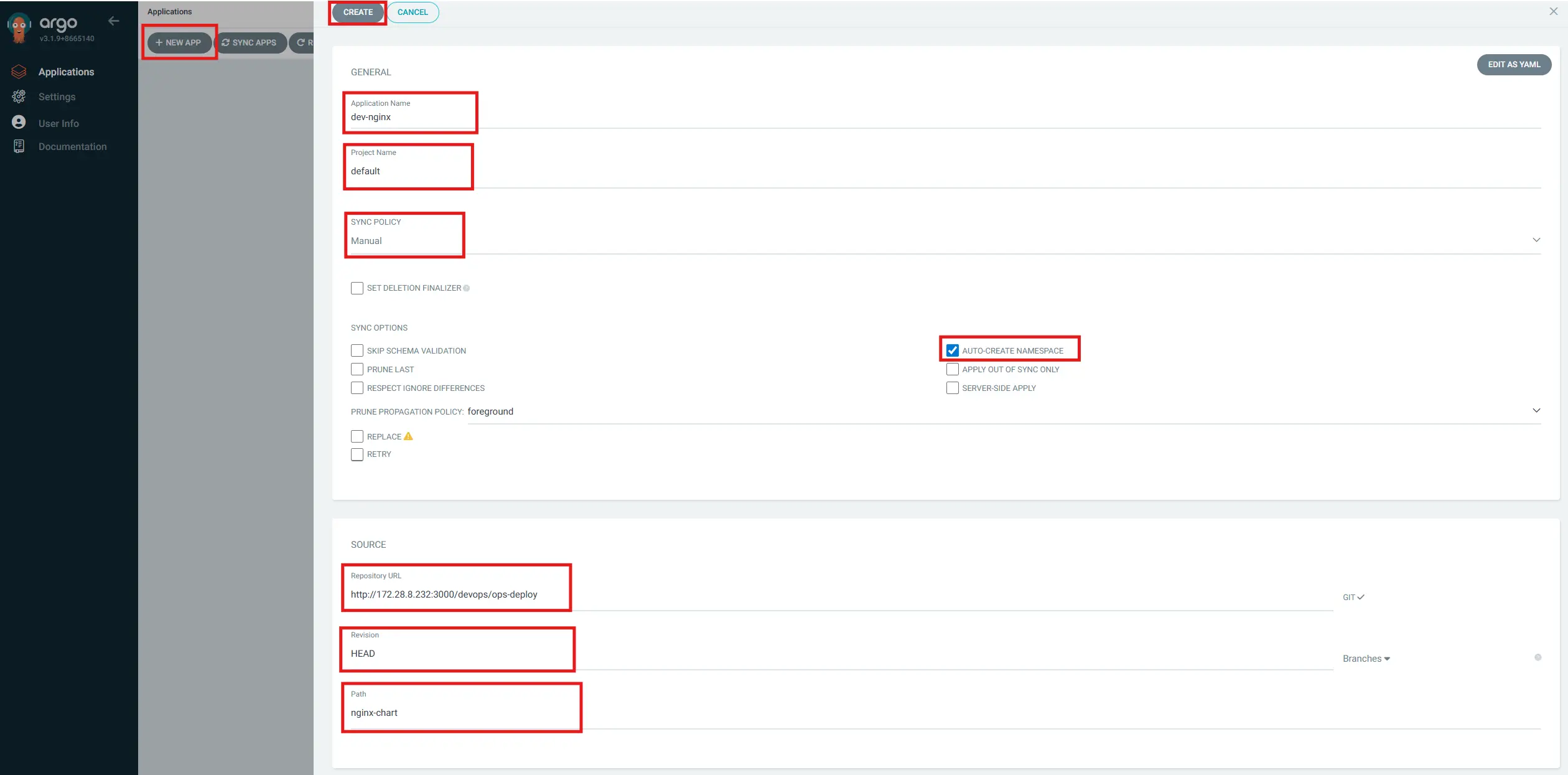Image resolution: width=1568 pixels, height=775 pixels.
Task: Open the Prune Propagation Policy dropdown
Action: point(1536,410)
